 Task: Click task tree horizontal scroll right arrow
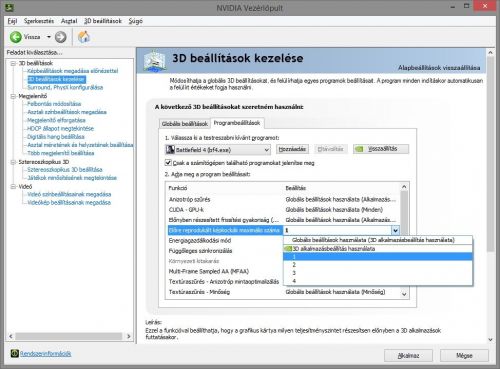click(x=129, y=336)
